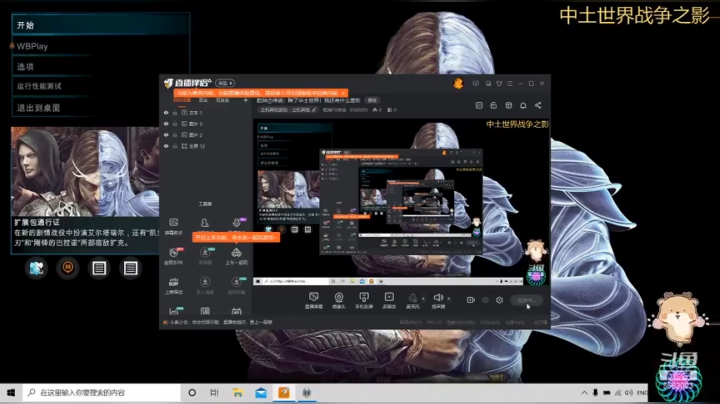720x404 pixels.
Task: Open the podium-shaped tool in the toolbox
Action: click(174, 285)
